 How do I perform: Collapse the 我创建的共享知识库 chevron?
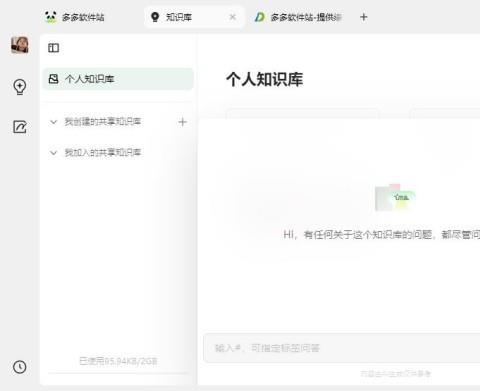53,122
